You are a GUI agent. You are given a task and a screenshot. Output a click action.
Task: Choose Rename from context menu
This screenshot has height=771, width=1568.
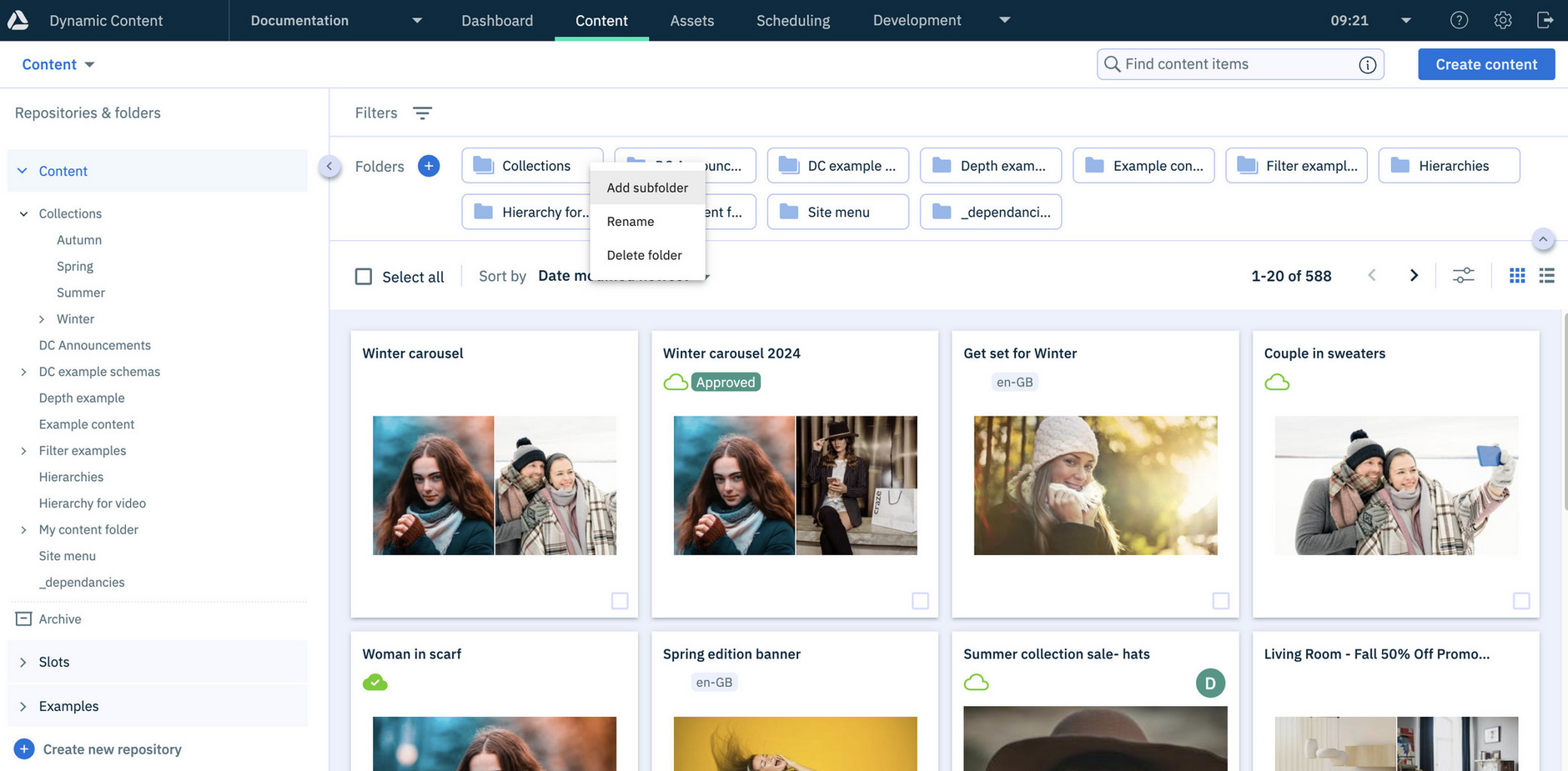[x=647, y=222]
